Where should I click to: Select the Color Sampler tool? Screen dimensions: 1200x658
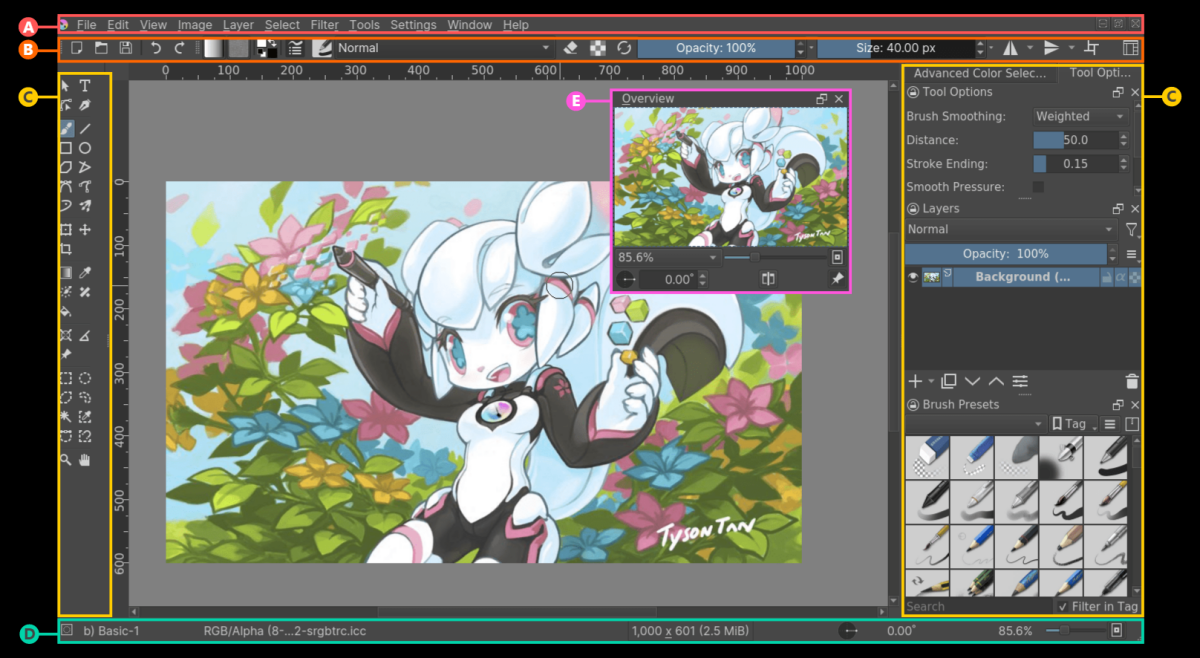(85, 271)
